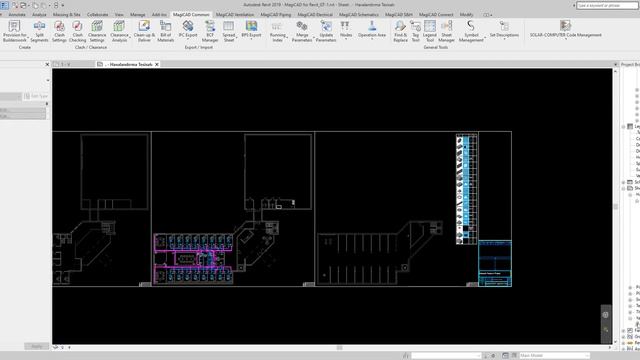Open the Legend Tool
The height and width of the screenshot is (360, 640).
(x=430, y=31)
